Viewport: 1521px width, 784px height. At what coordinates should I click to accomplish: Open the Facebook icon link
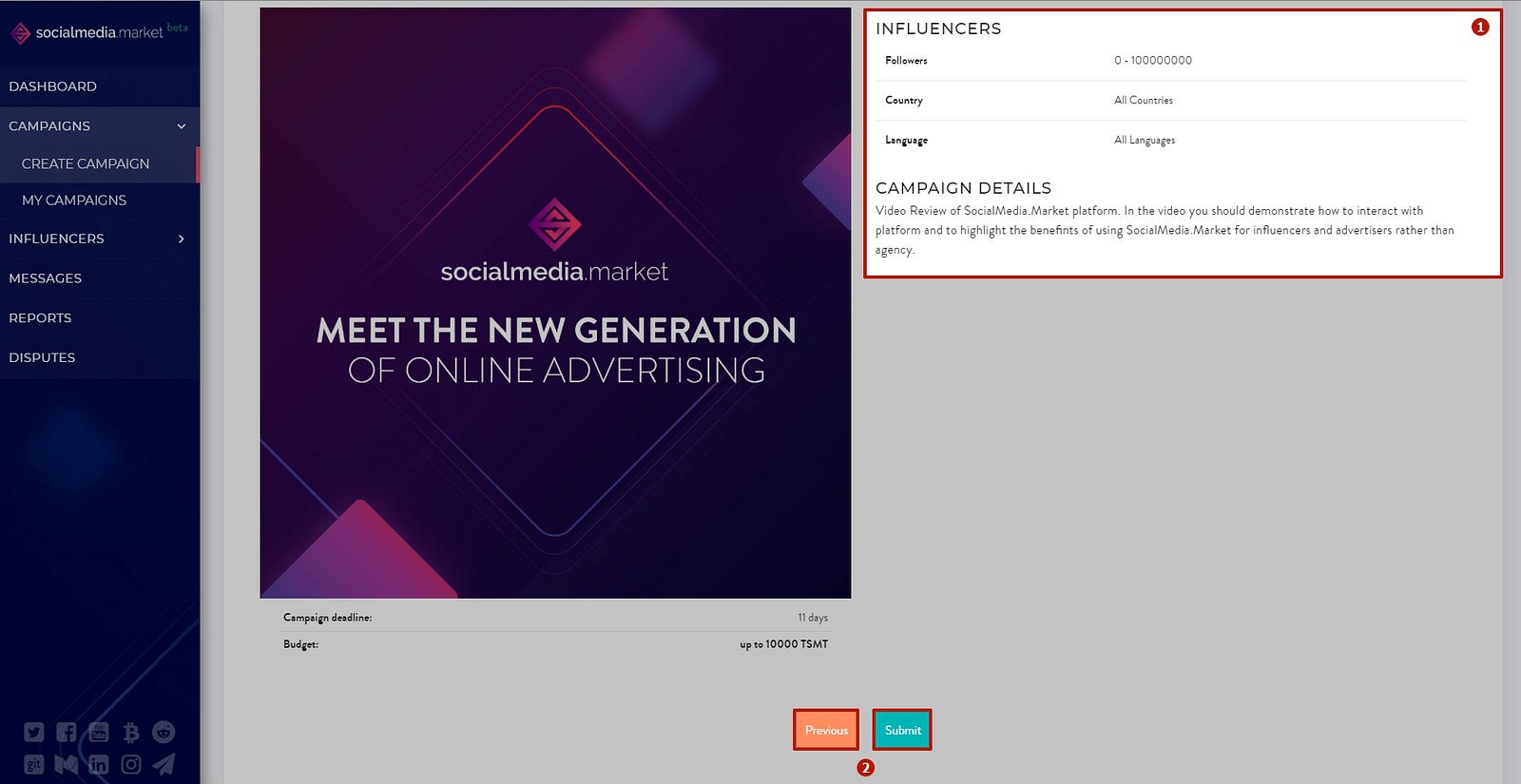coord(67,732)
